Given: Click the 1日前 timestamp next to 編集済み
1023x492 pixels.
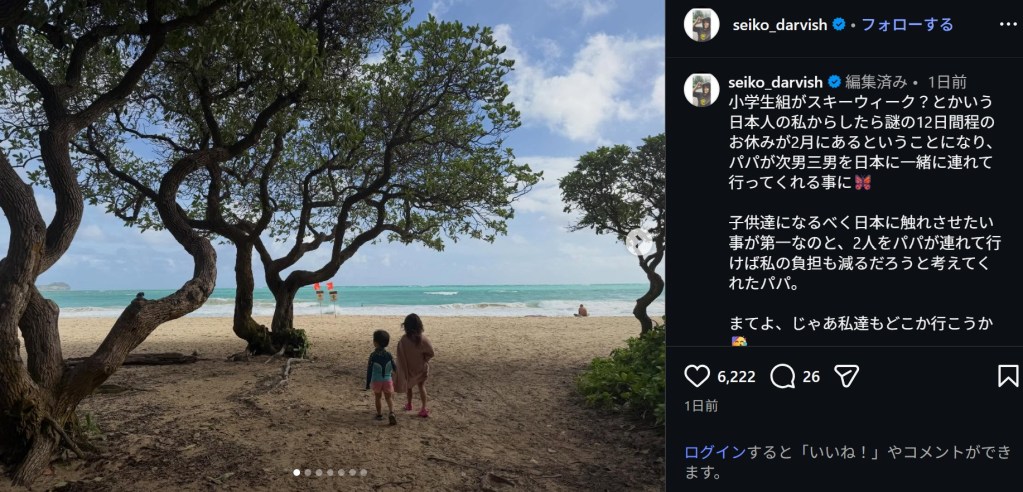Looking at the screenshot, I should coord(947,82).
